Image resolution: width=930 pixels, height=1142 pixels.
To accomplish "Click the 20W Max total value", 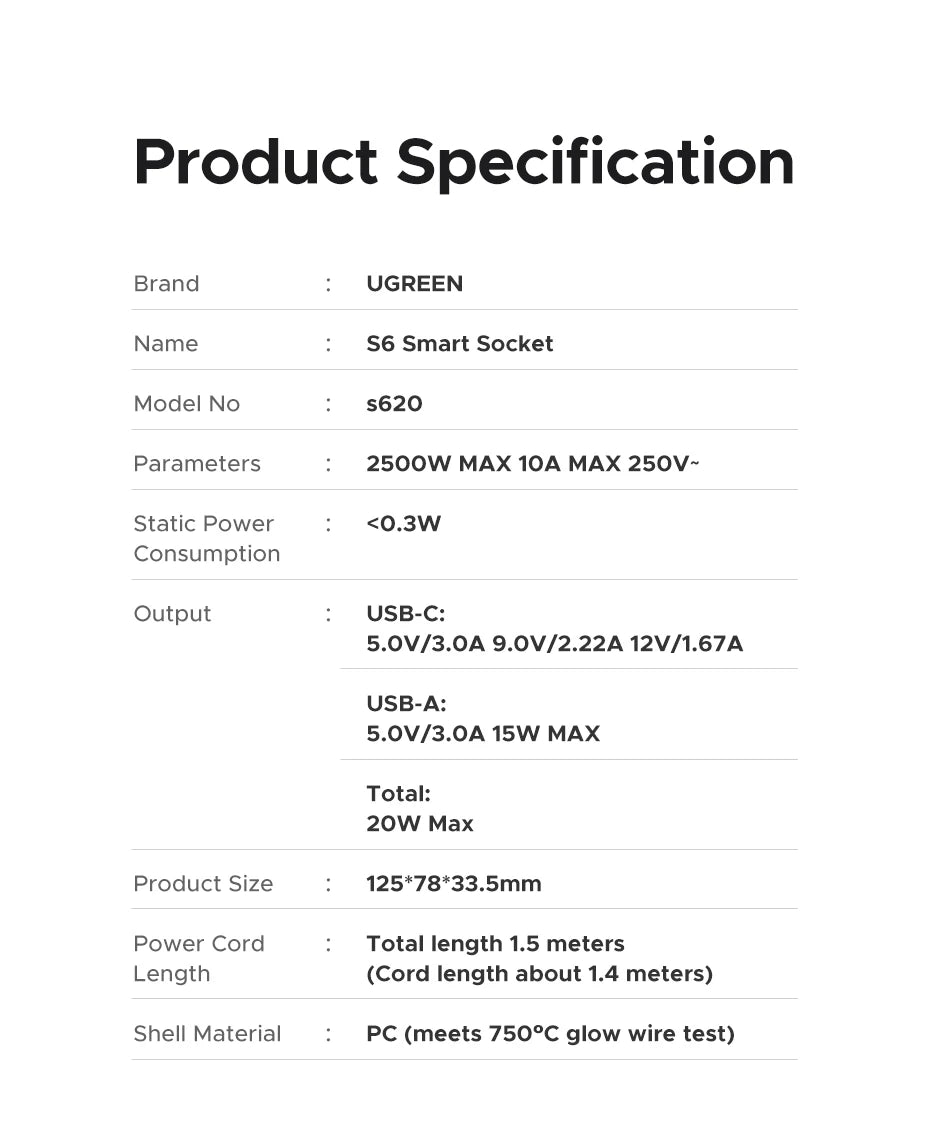I will 419,824.
